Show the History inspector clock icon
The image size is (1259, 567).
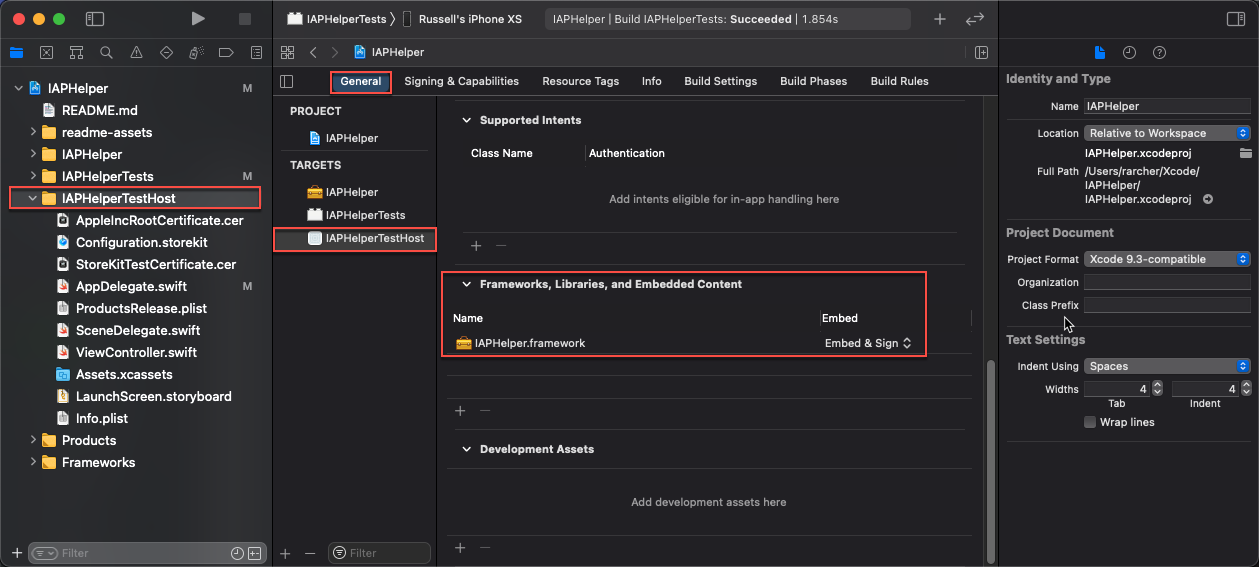[1129, 52]
